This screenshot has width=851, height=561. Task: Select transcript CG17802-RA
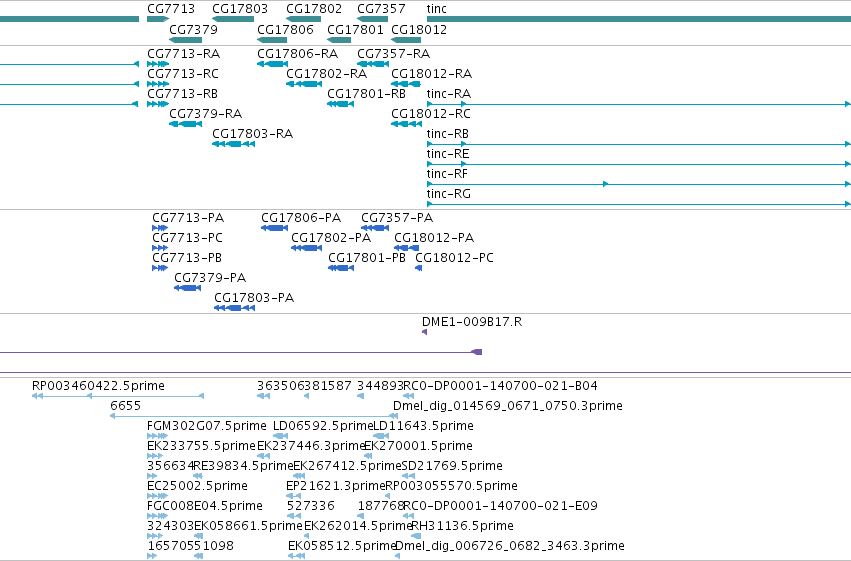(326, 74)
